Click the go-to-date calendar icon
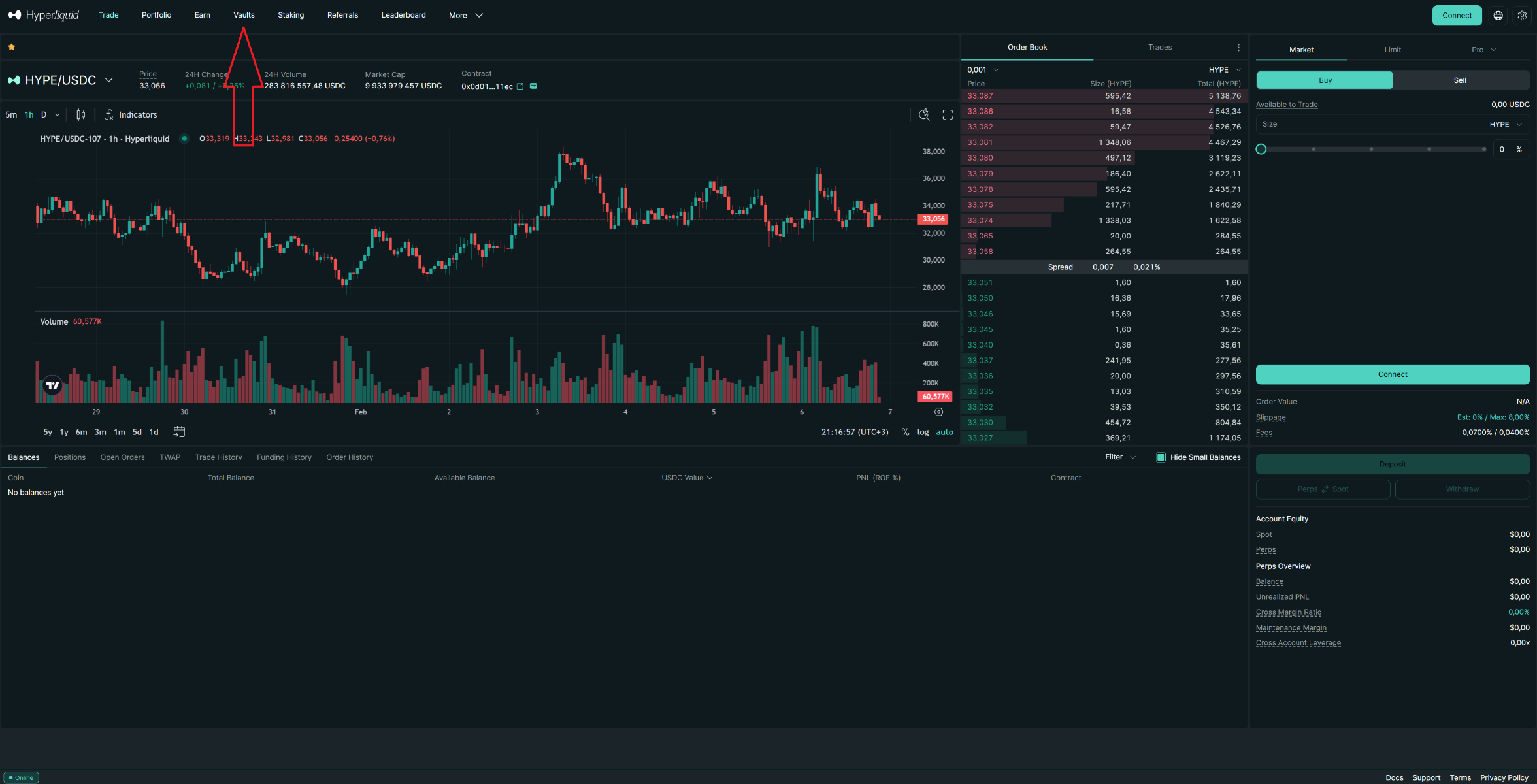This screenshot has width=1537, height=784. tap(179, 432)
